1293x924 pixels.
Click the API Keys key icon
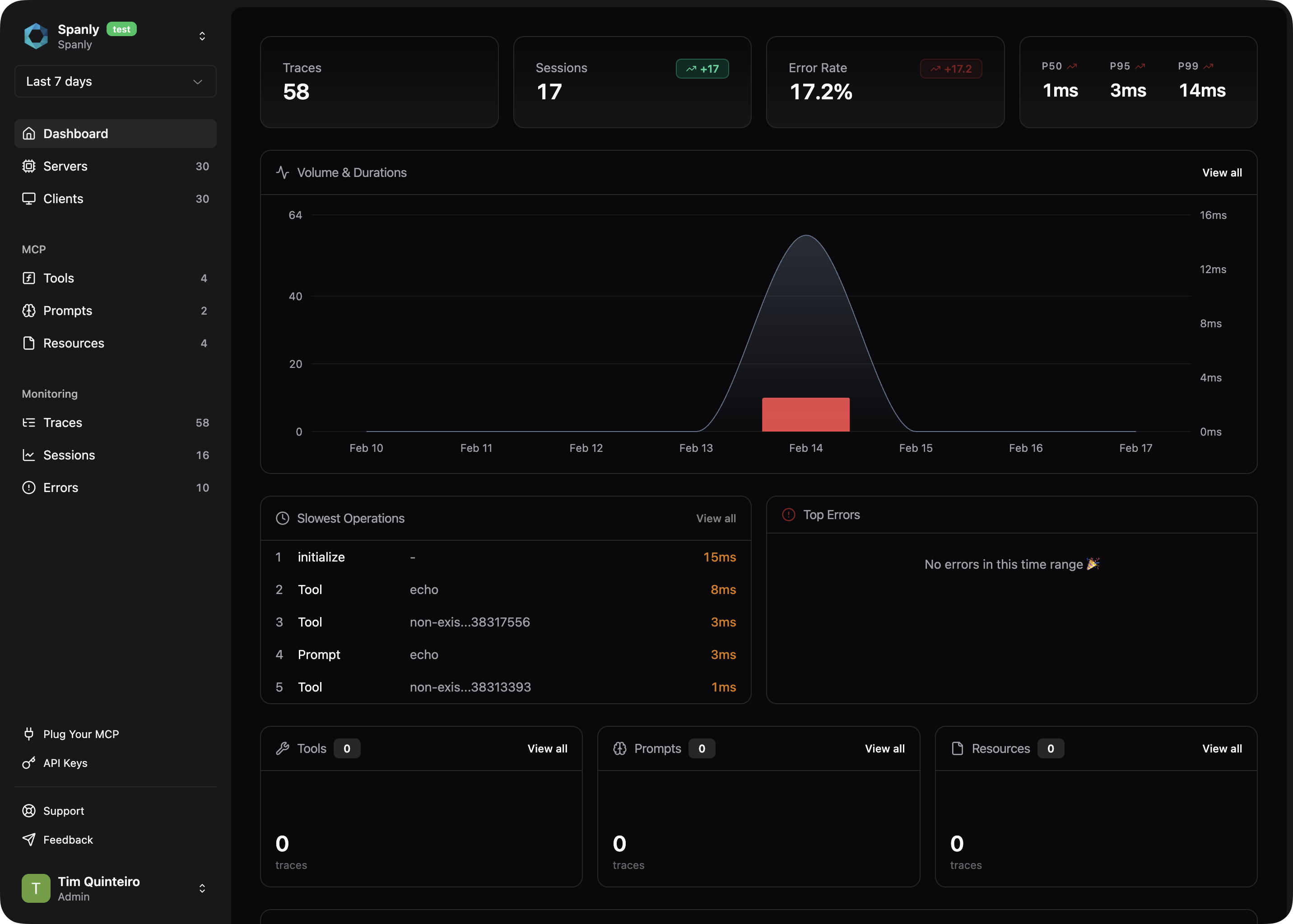pos(28,763)
